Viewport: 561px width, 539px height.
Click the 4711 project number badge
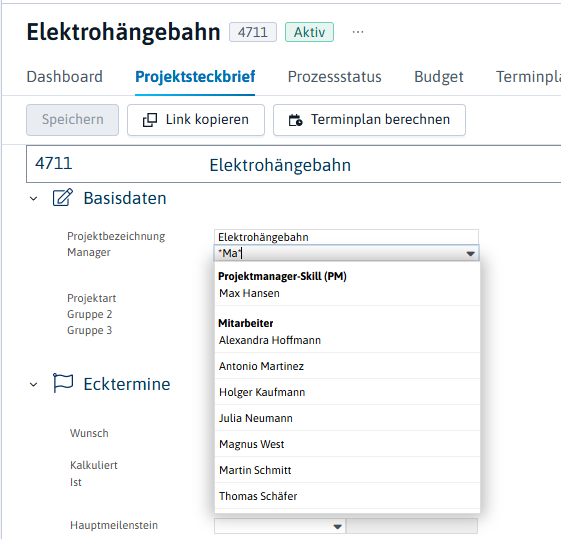pos(253,32)
